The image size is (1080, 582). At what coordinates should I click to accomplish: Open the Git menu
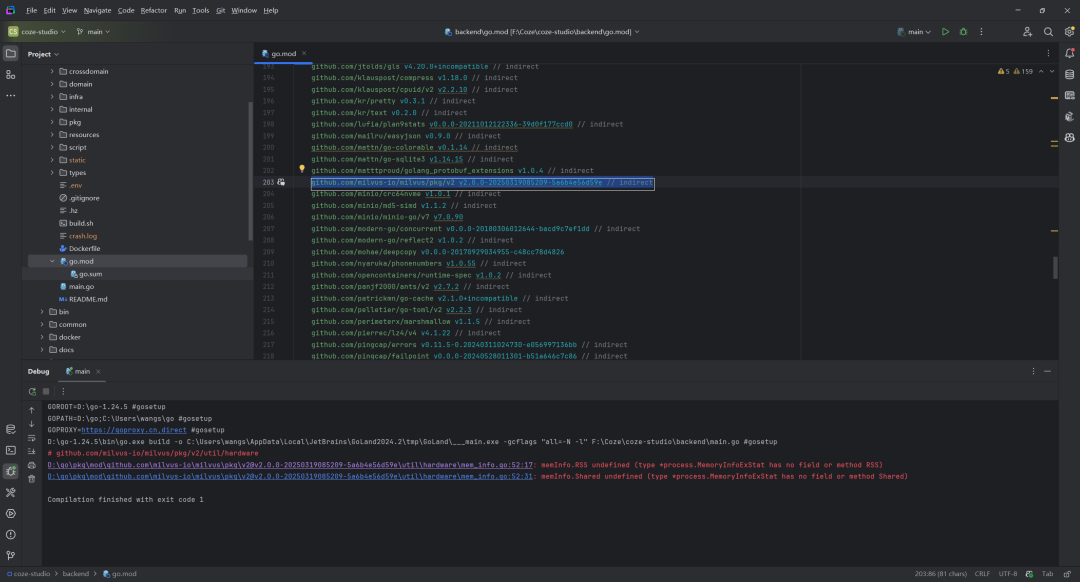tap(220, 10)
